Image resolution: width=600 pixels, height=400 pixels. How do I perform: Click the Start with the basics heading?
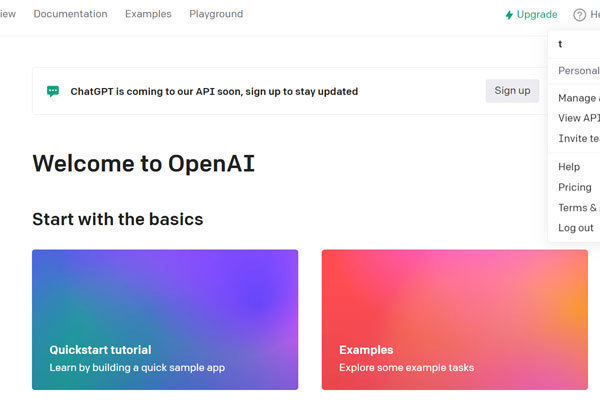tap(118, 219)
